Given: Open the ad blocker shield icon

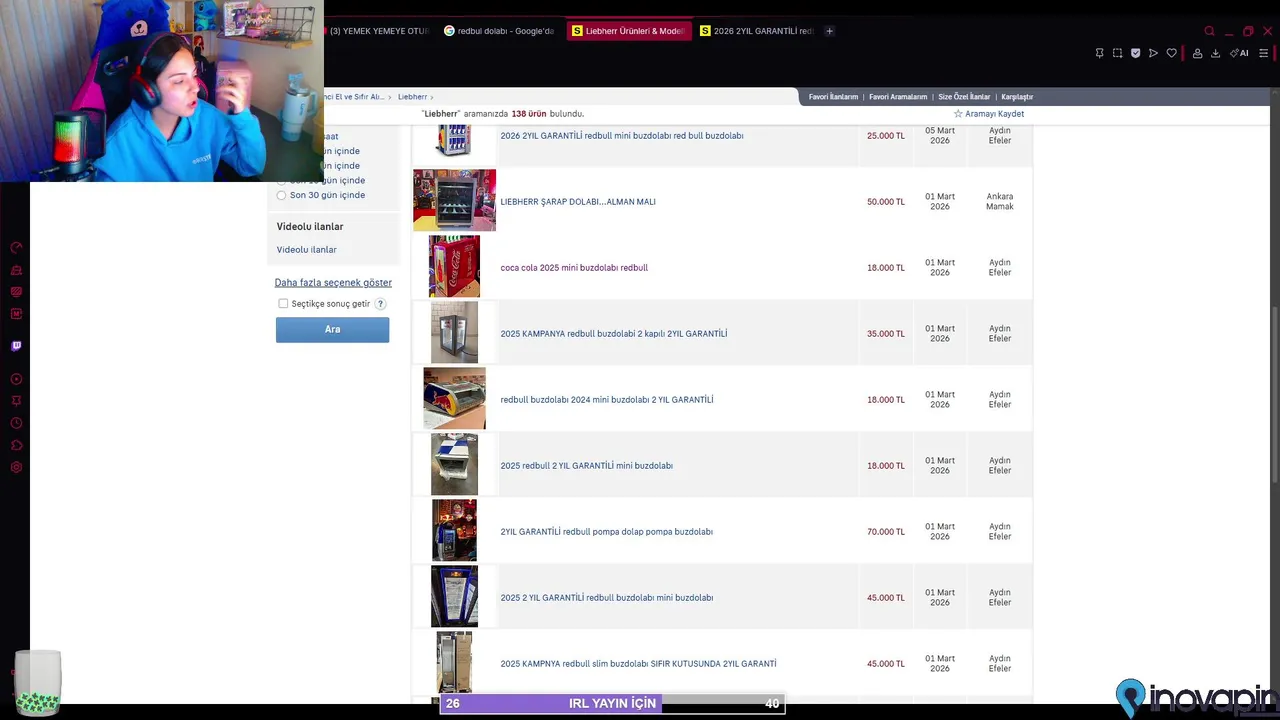Looking at the screenshot, I should point(1135,53).
